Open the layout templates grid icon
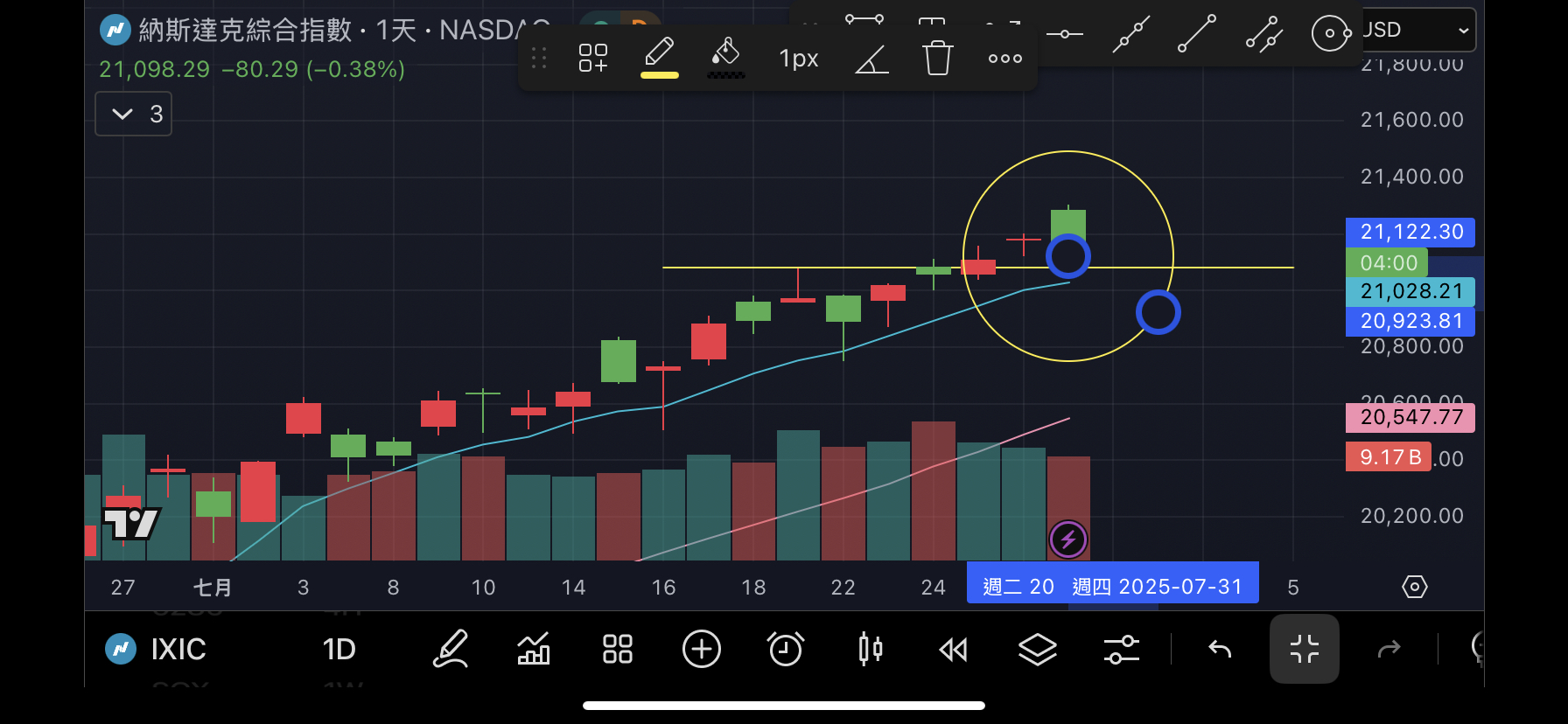The height and width of the screenshot is (724, 1568). [617, 650]
